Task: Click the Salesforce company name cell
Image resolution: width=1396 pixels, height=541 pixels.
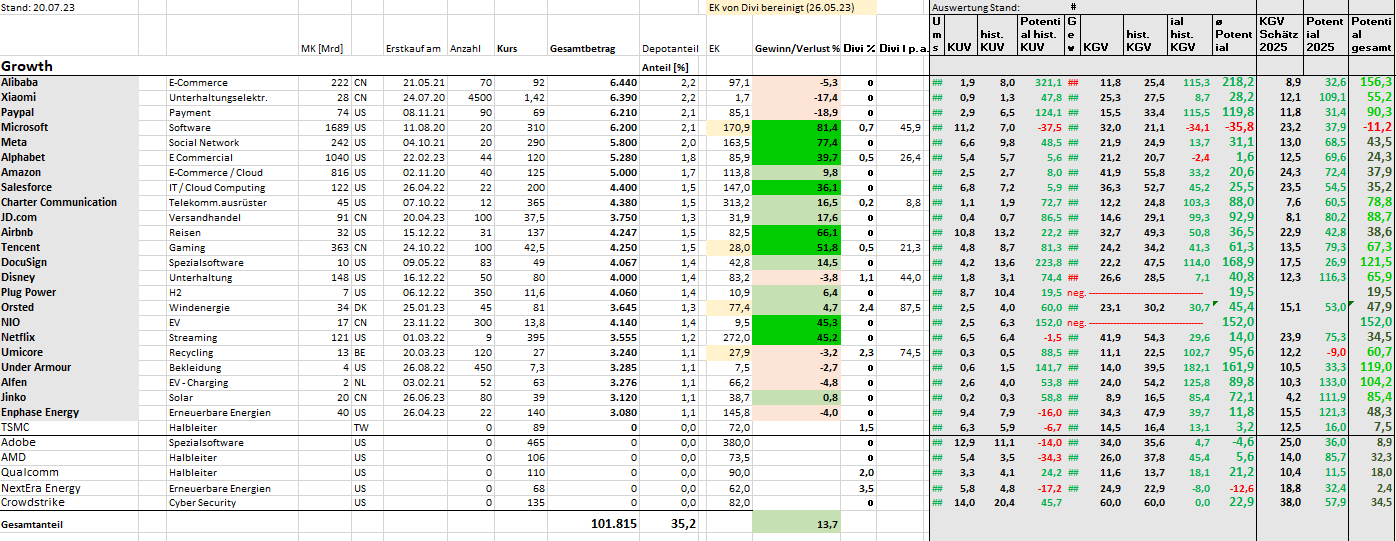Action: click(69, 187)
